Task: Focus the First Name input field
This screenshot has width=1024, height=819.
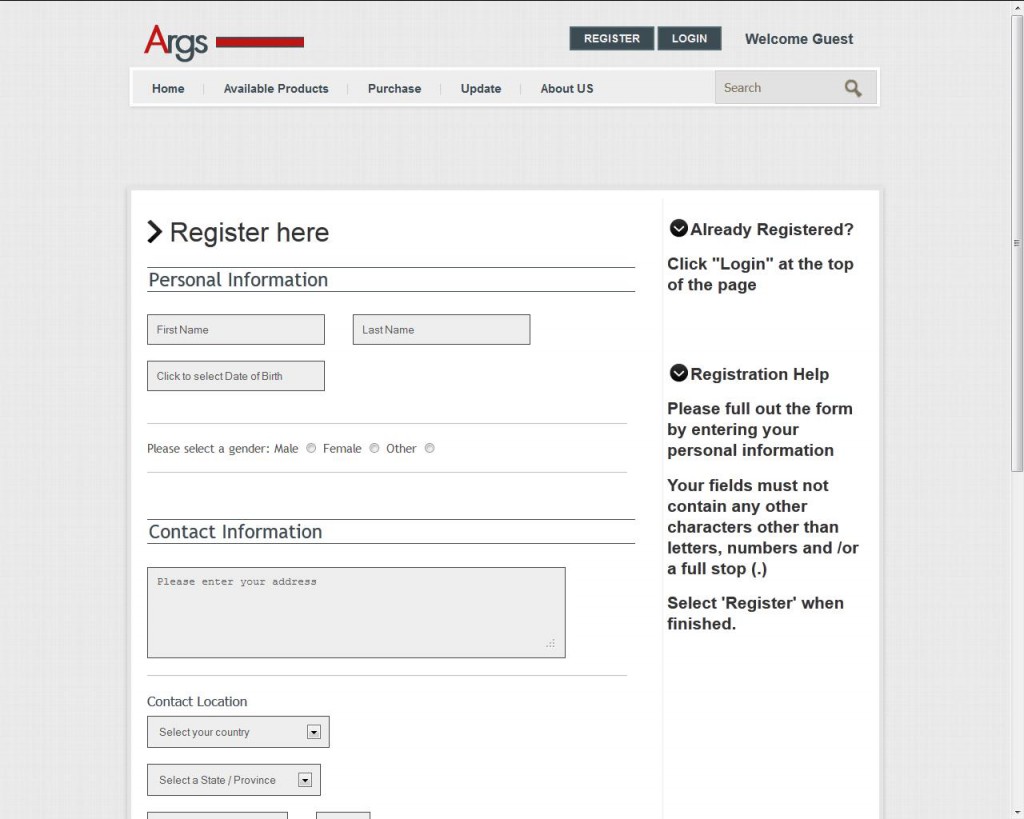Action: [x=236, y=330]
